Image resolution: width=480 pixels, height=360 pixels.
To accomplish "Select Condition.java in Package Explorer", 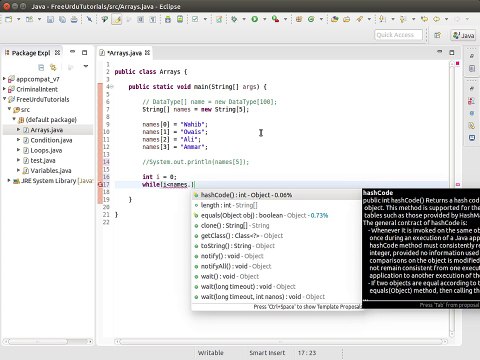I will (x=48, y=140).
